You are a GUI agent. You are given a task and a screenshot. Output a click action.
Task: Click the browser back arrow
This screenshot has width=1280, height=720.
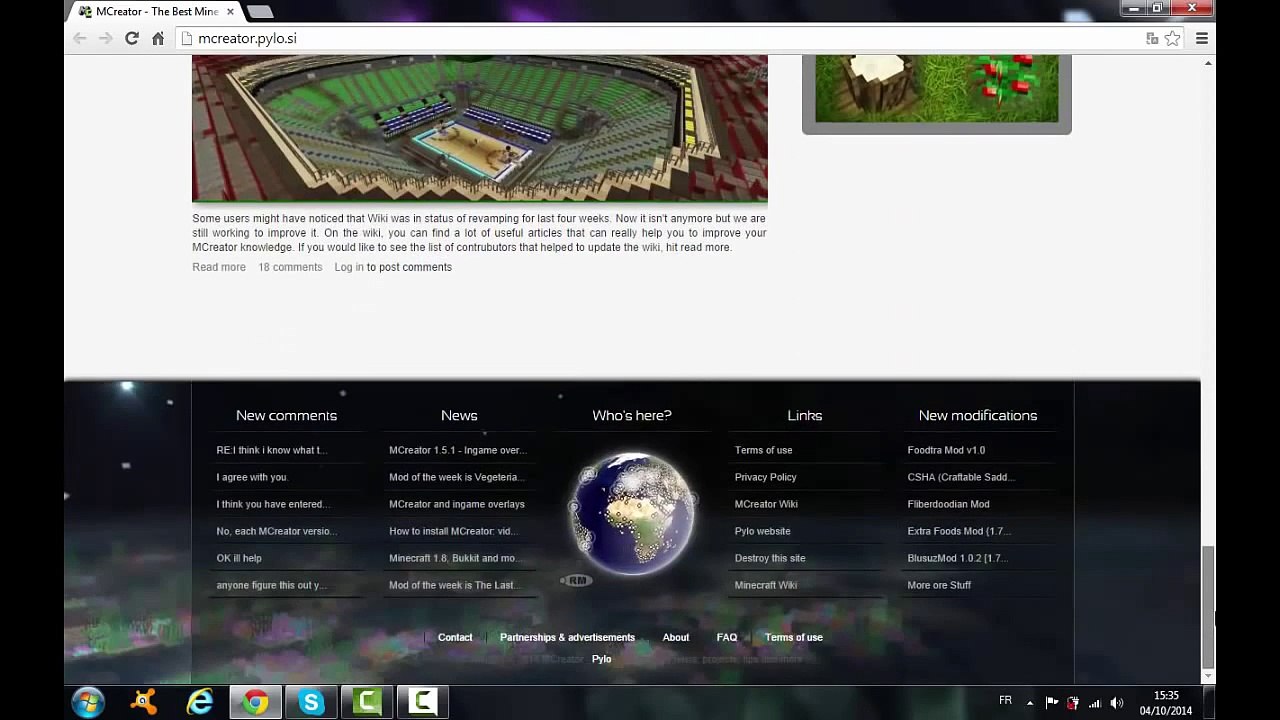coord(80,38)
